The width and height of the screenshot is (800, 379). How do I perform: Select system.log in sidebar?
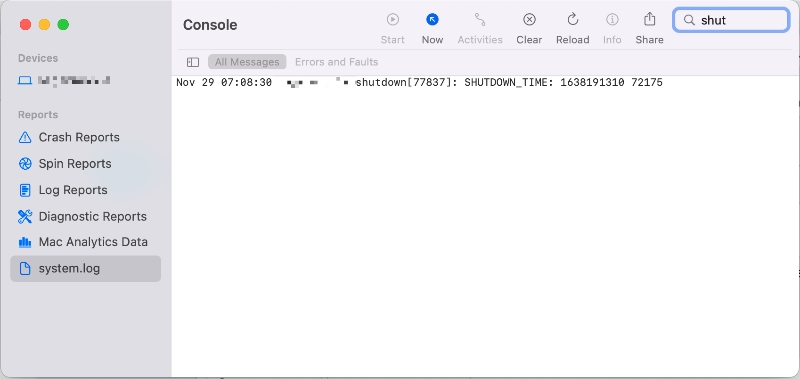coord(85,269)
